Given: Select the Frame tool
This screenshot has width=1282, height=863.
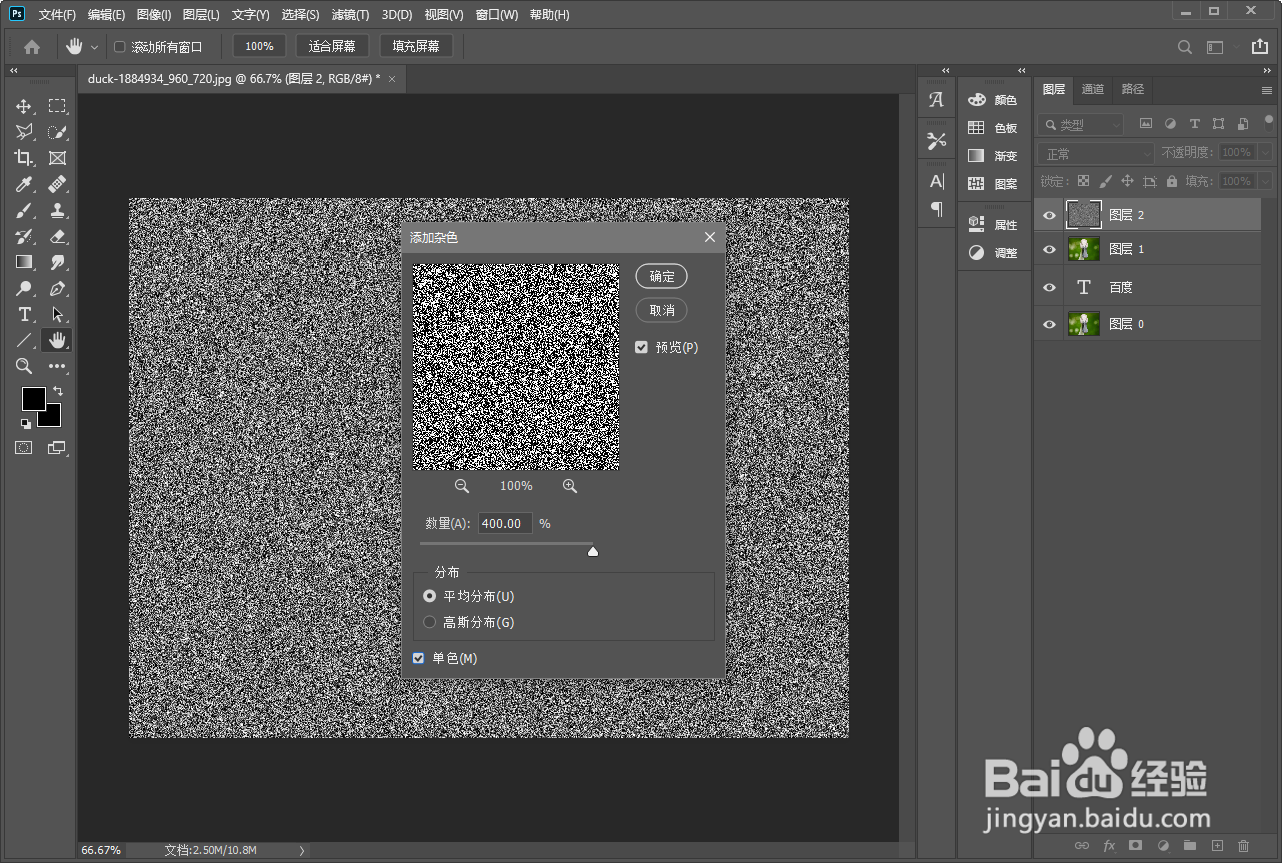Looking at the screenshot, I should pyautogui.click(x=58, y=158).
